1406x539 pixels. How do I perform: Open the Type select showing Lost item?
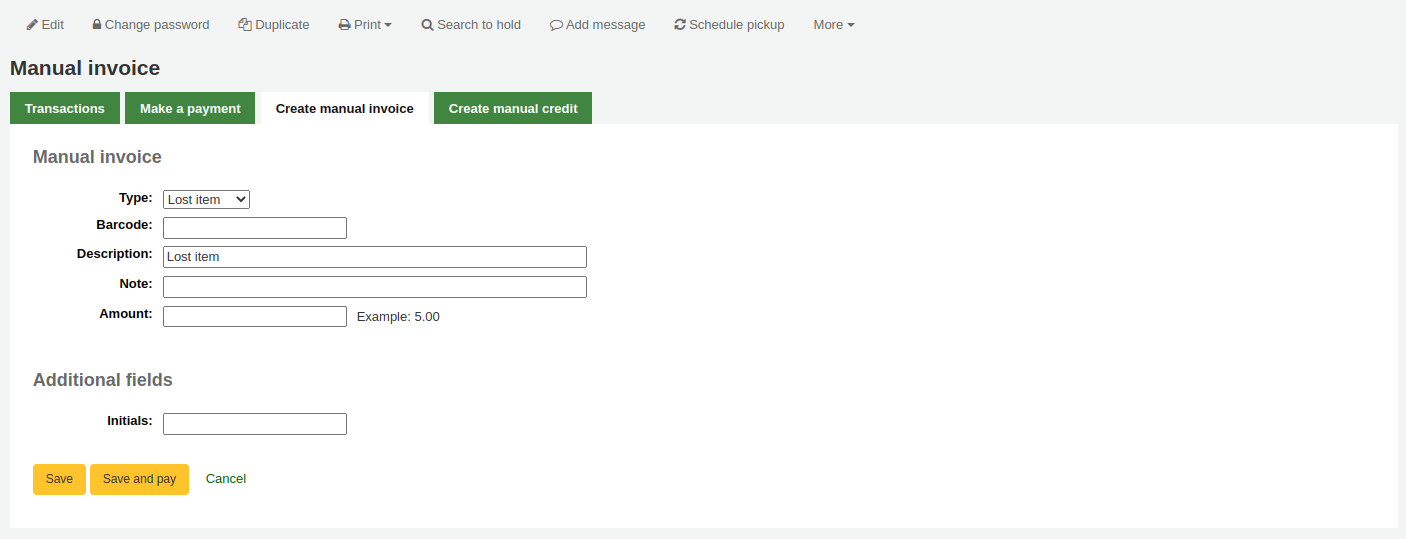pos(206,199)
